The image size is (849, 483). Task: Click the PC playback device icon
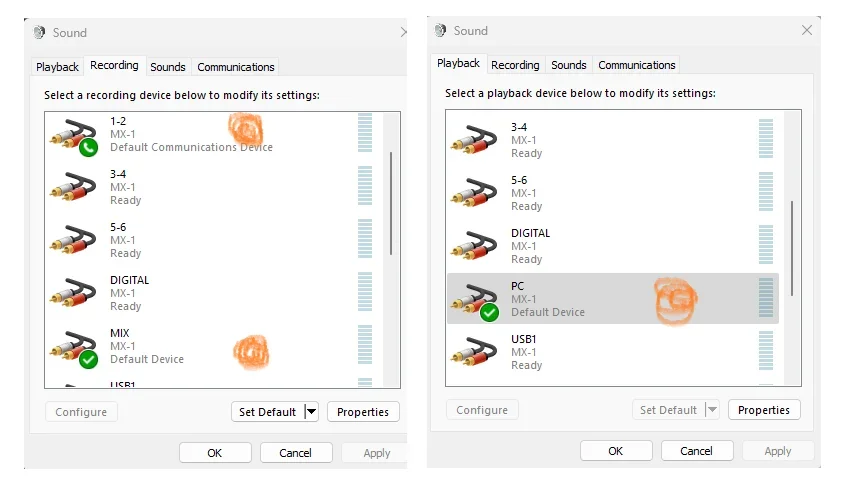click(x=474, y=299)
